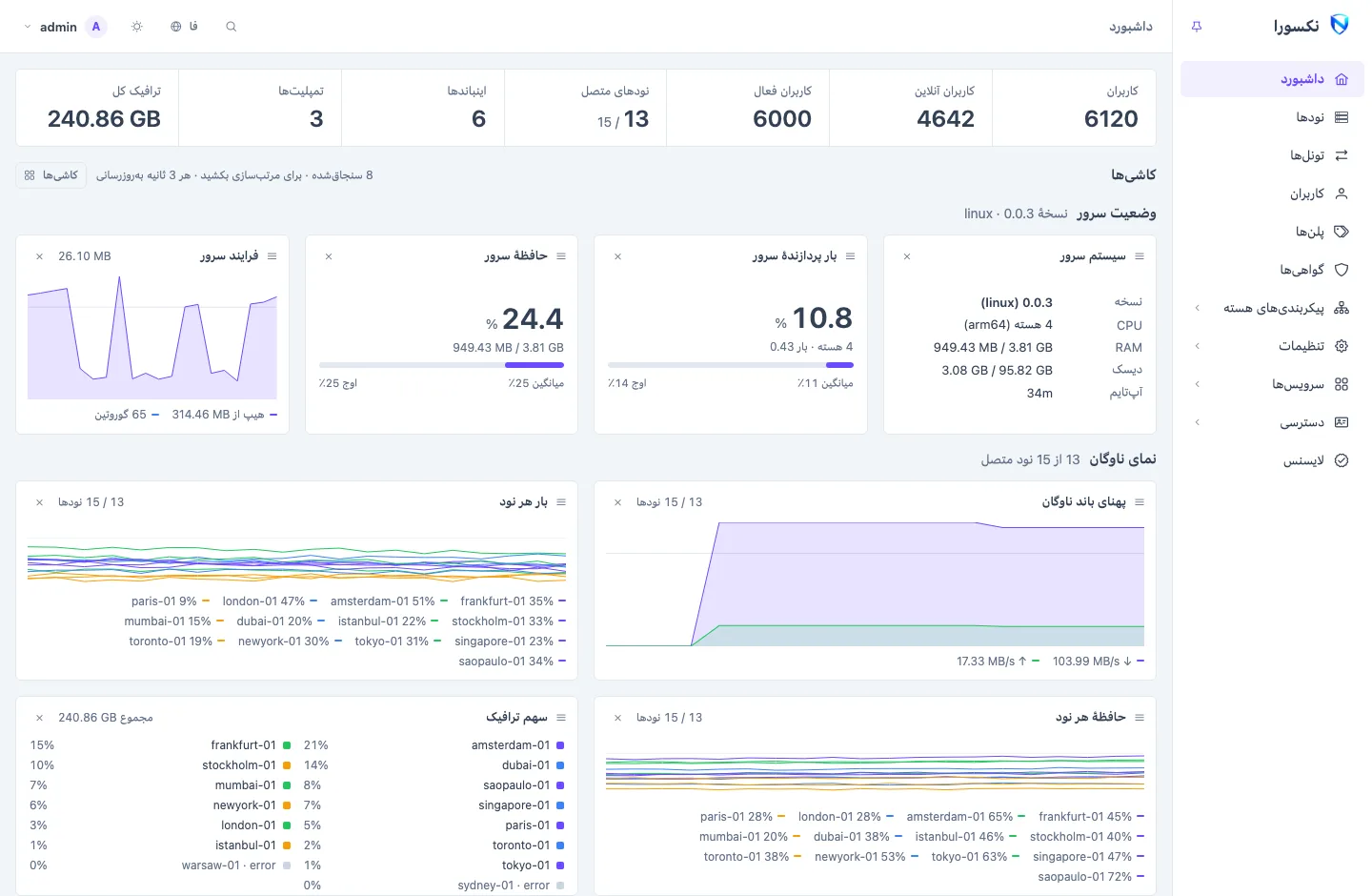Open the گواهی‌ها sidebar link
This screenshot has height=896, width=1372.
1272,270
